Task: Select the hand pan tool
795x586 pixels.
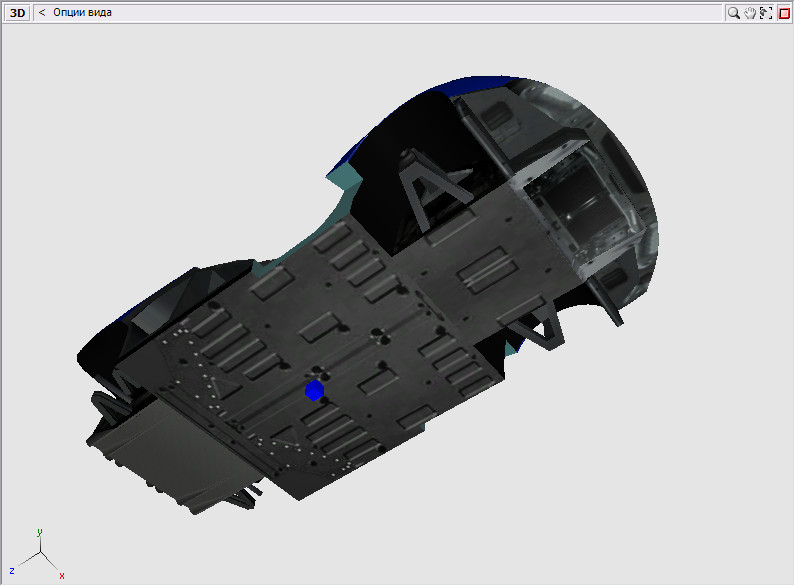Action: click(x=750, y=13)
